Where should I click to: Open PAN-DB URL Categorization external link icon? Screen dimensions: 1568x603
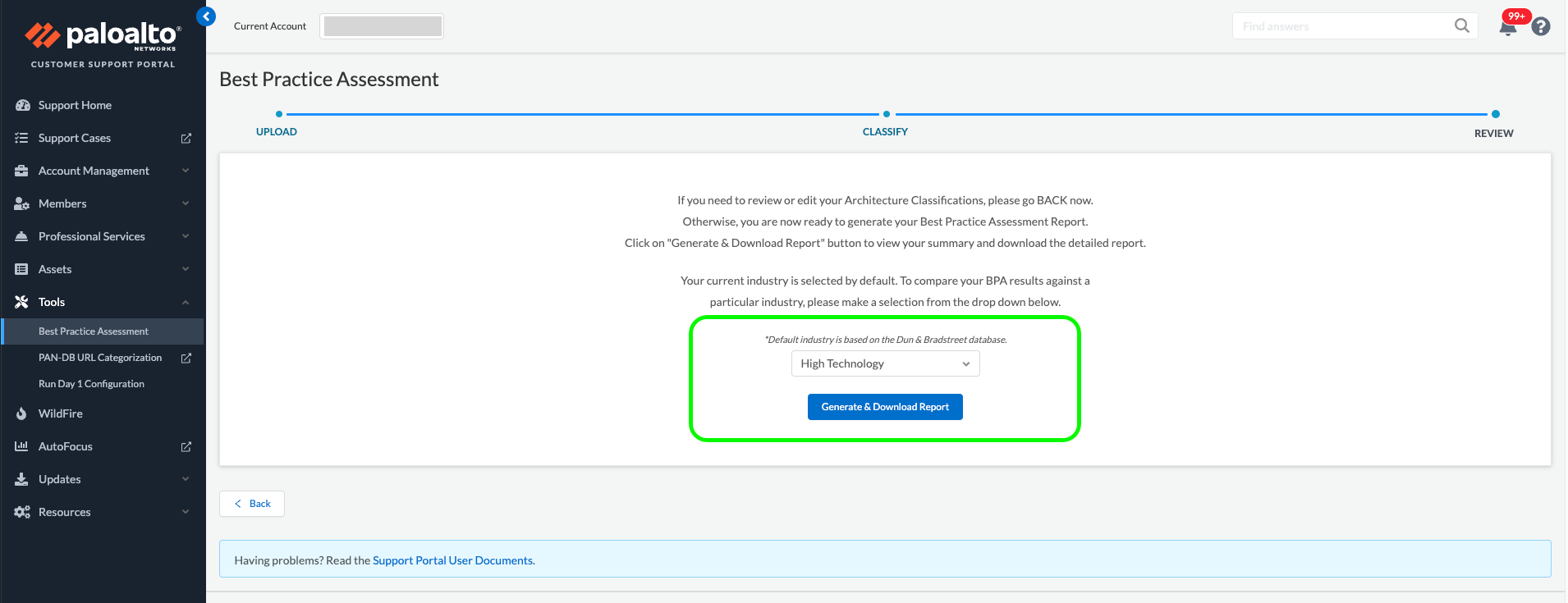186,359
